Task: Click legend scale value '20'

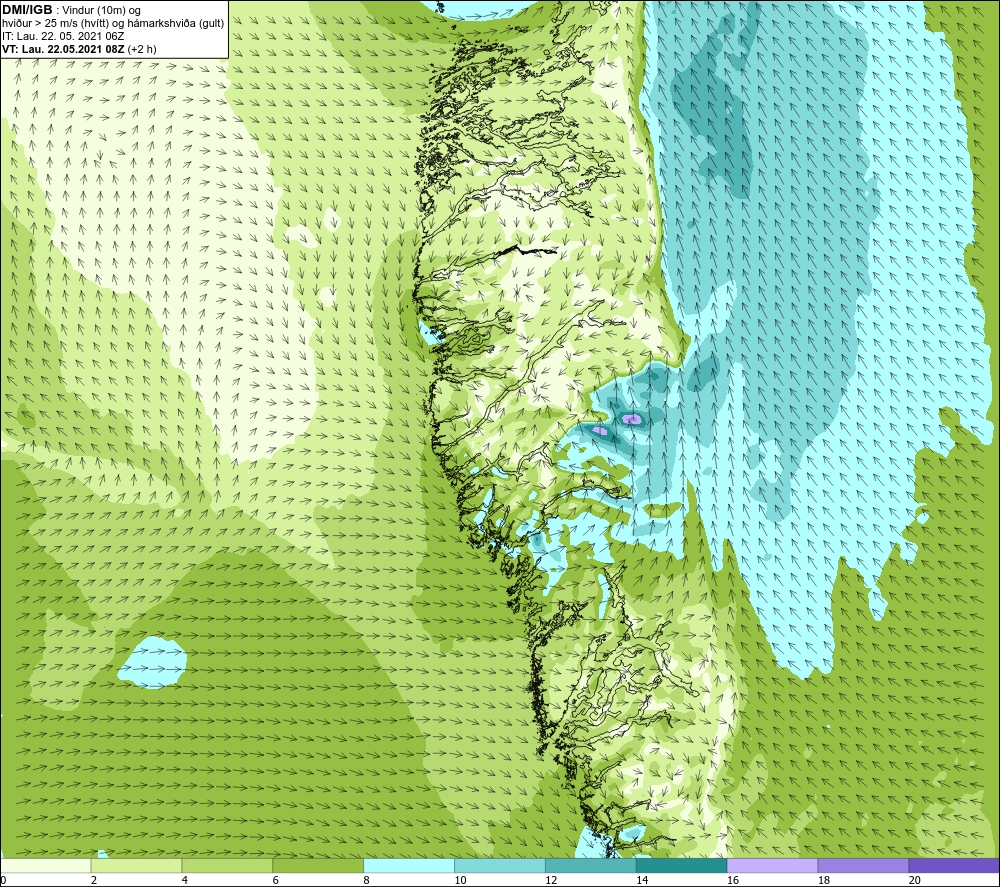Action: [914, 880]
